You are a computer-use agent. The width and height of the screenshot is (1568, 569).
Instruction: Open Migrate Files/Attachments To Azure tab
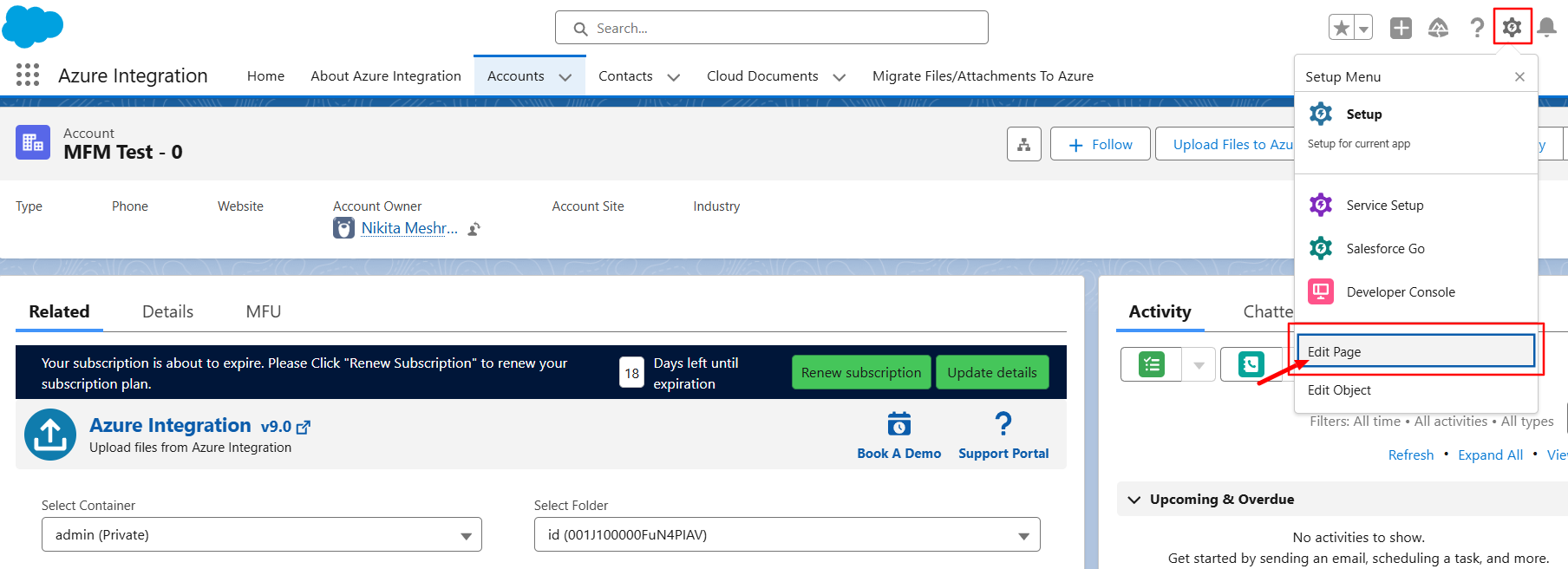pyautogui.click(x=983, y=76)
